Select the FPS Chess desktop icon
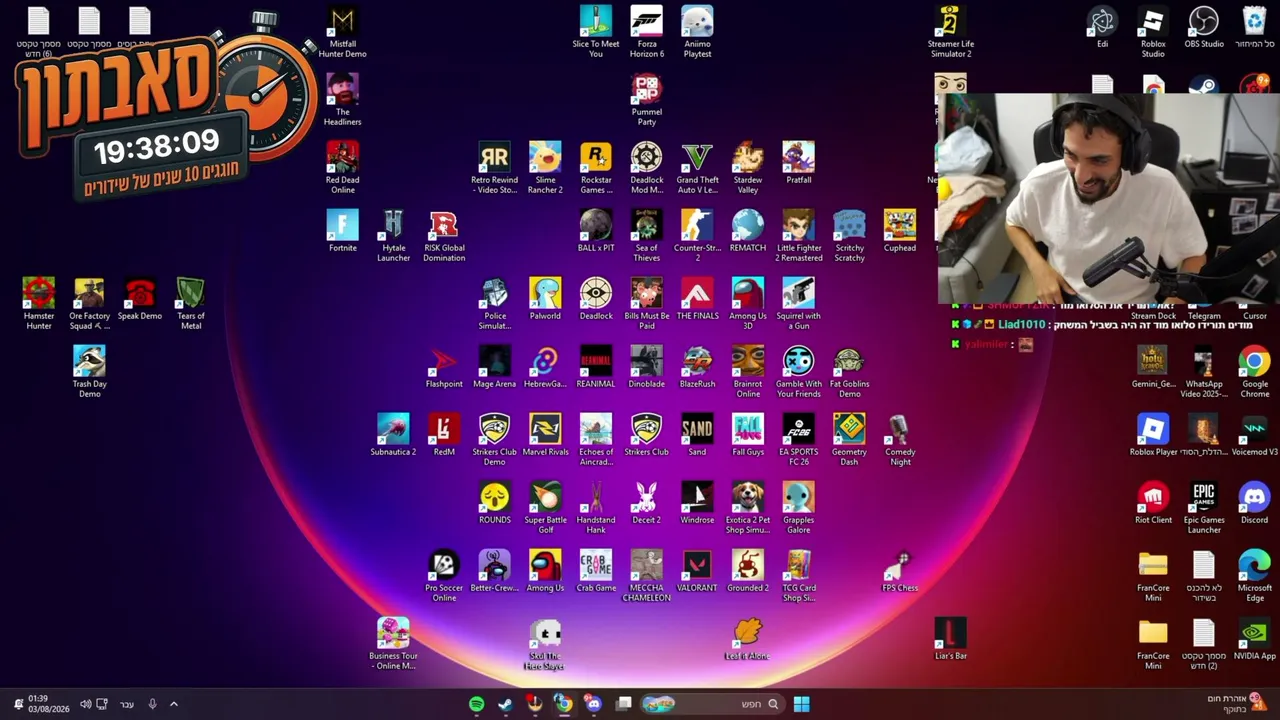Viewport: 1280px width, 720px height. coord(900,572)
